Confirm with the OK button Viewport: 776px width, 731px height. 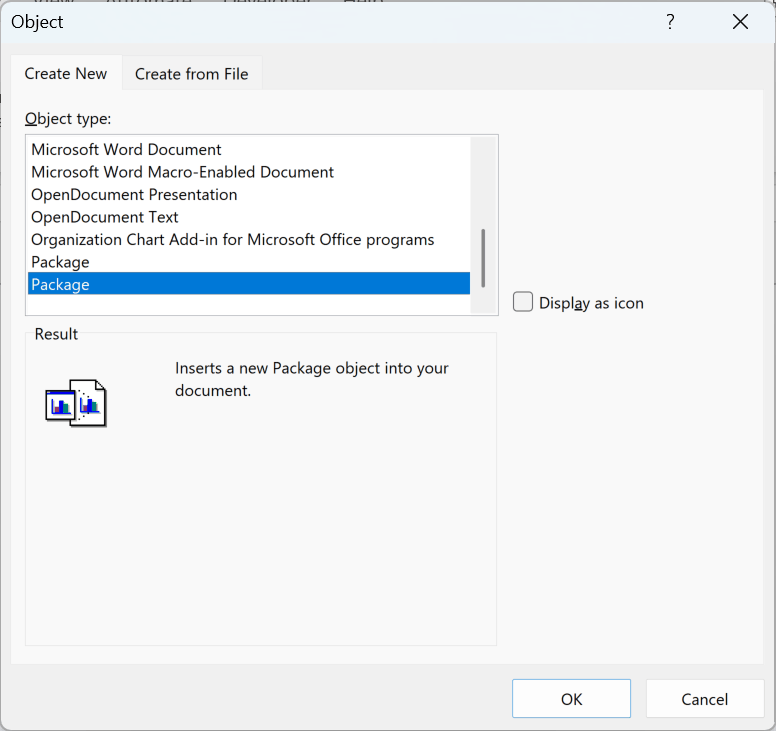[x=571, y=698]
